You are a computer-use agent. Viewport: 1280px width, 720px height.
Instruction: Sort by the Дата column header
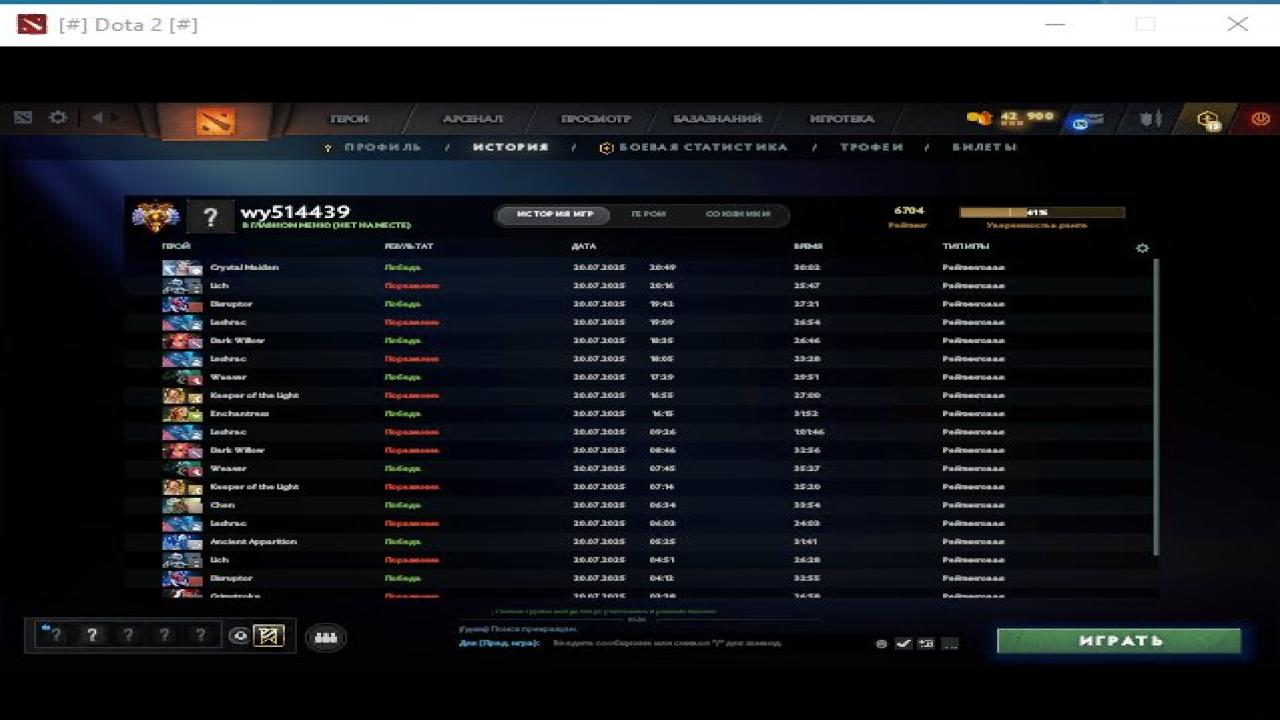pyautogui.click(x=583, y=246)
